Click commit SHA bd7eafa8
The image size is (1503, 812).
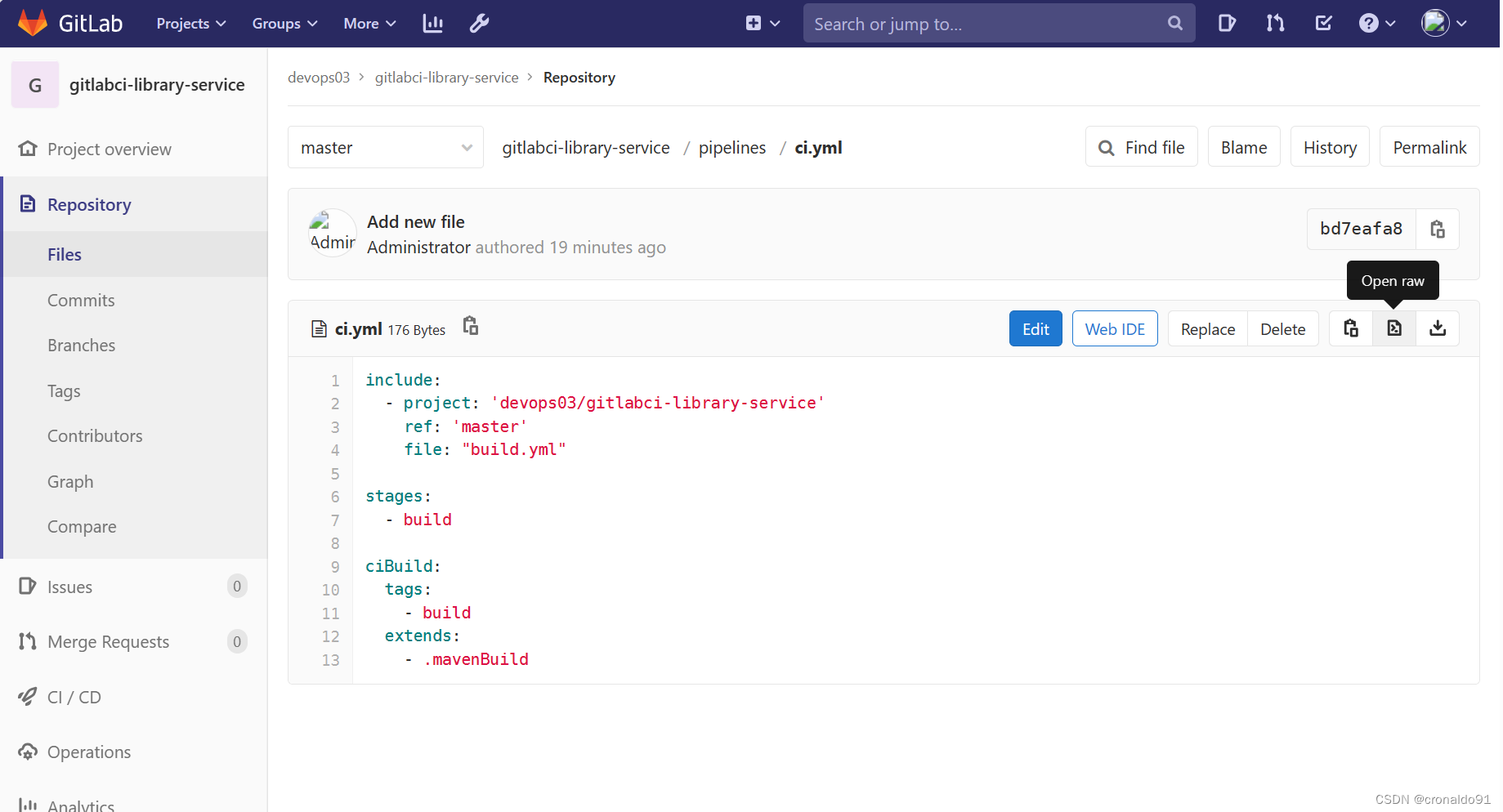coord(1361,230)
